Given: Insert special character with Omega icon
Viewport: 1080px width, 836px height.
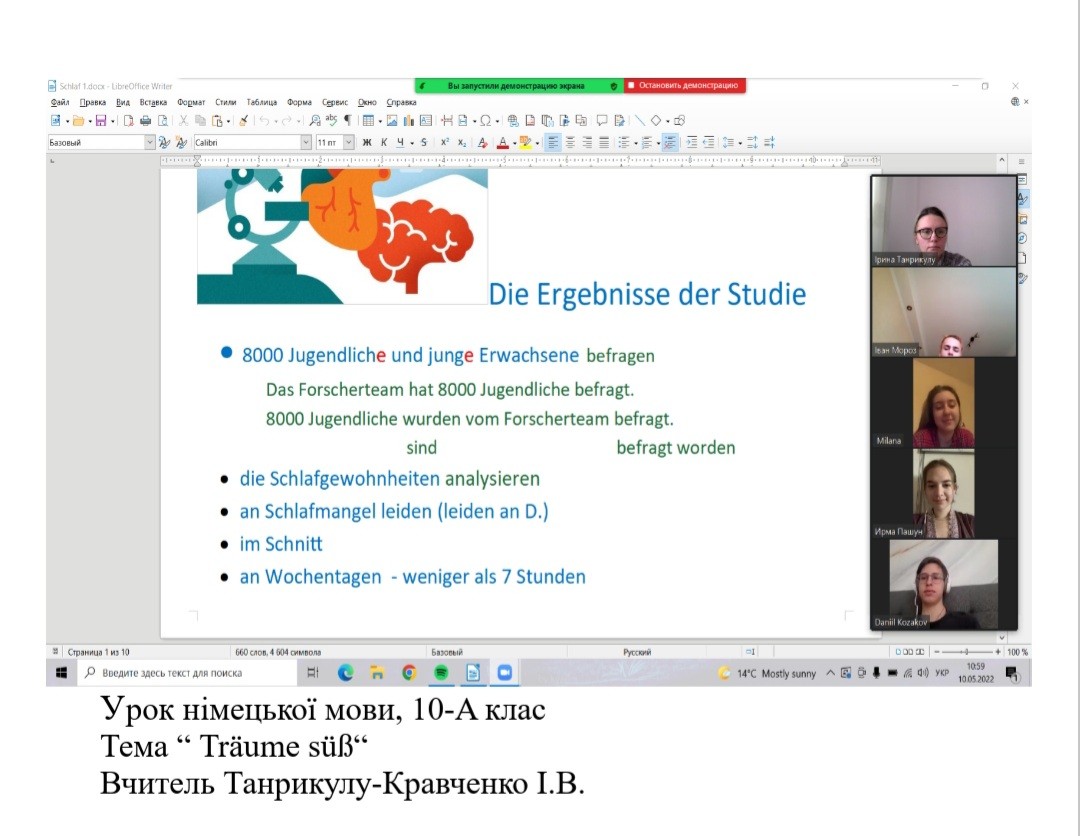Looking at the screenshot, I should coord(484,121).
